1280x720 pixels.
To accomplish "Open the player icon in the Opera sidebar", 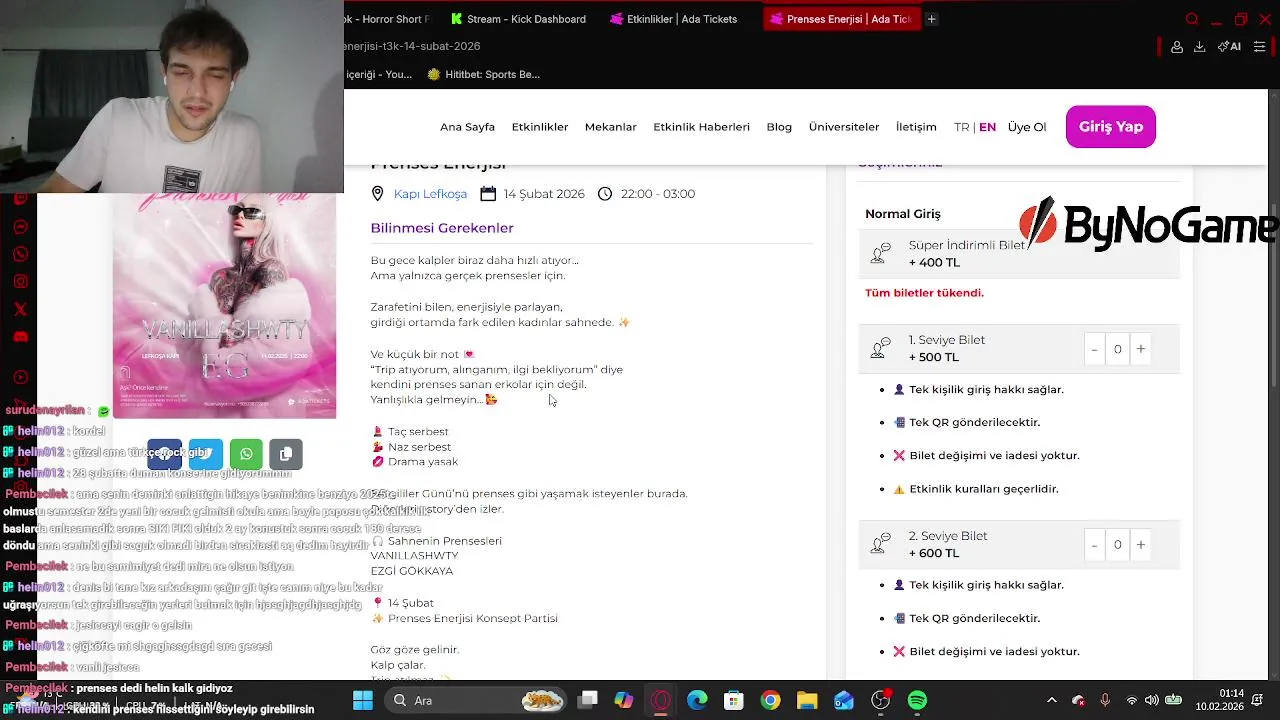I will point(20,377).
